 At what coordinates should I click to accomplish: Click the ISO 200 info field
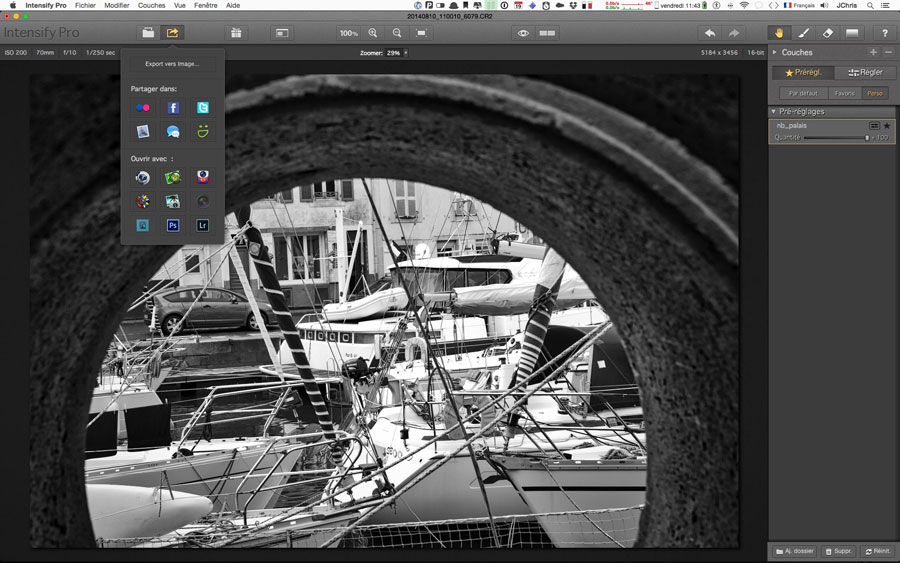(x=15, y=53)
